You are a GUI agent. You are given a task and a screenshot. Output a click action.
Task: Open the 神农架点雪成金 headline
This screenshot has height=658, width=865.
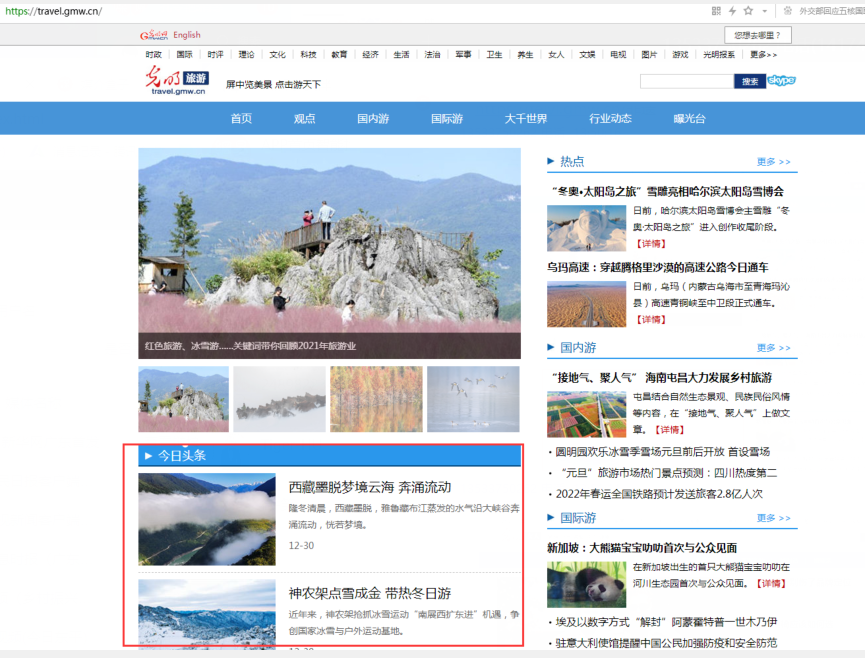(x=370, y=593)
